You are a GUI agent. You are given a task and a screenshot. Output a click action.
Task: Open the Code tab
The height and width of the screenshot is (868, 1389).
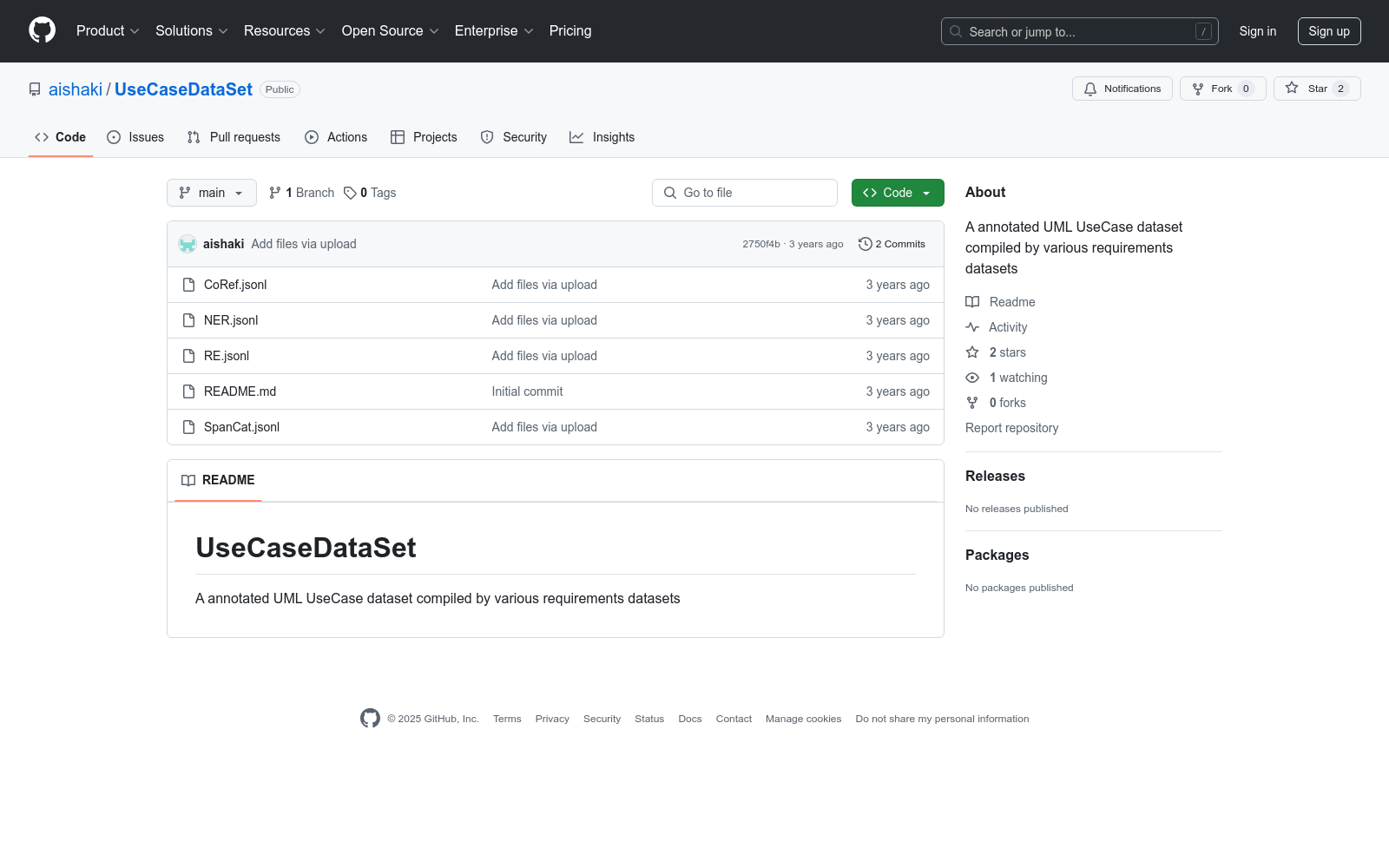click(x=61, y=137)
